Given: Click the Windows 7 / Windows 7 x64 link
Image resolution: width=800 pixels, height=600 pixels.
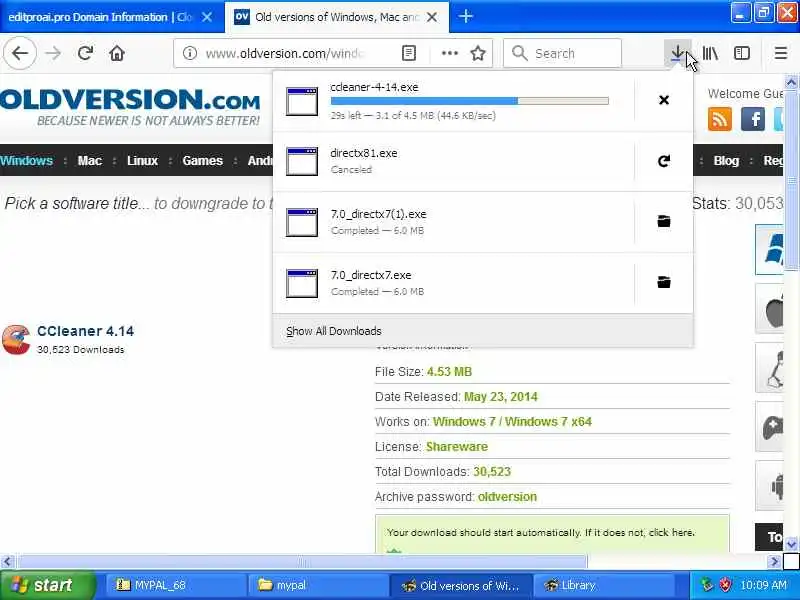Looking at the screenshot, I should (x=512, y=422).
